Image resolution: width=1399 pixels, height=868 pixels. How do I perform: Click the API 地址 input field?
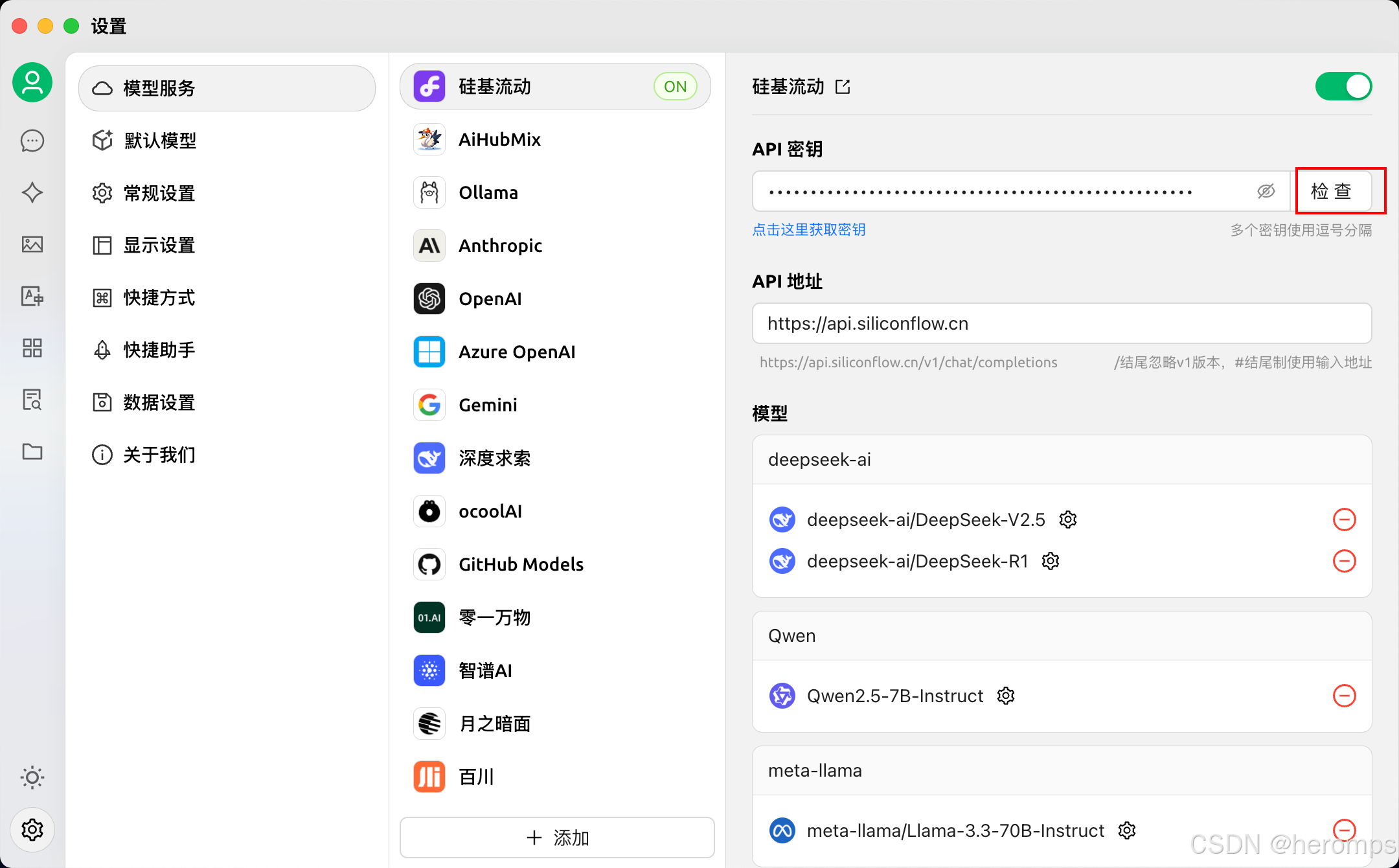[x=1061, y=323]
